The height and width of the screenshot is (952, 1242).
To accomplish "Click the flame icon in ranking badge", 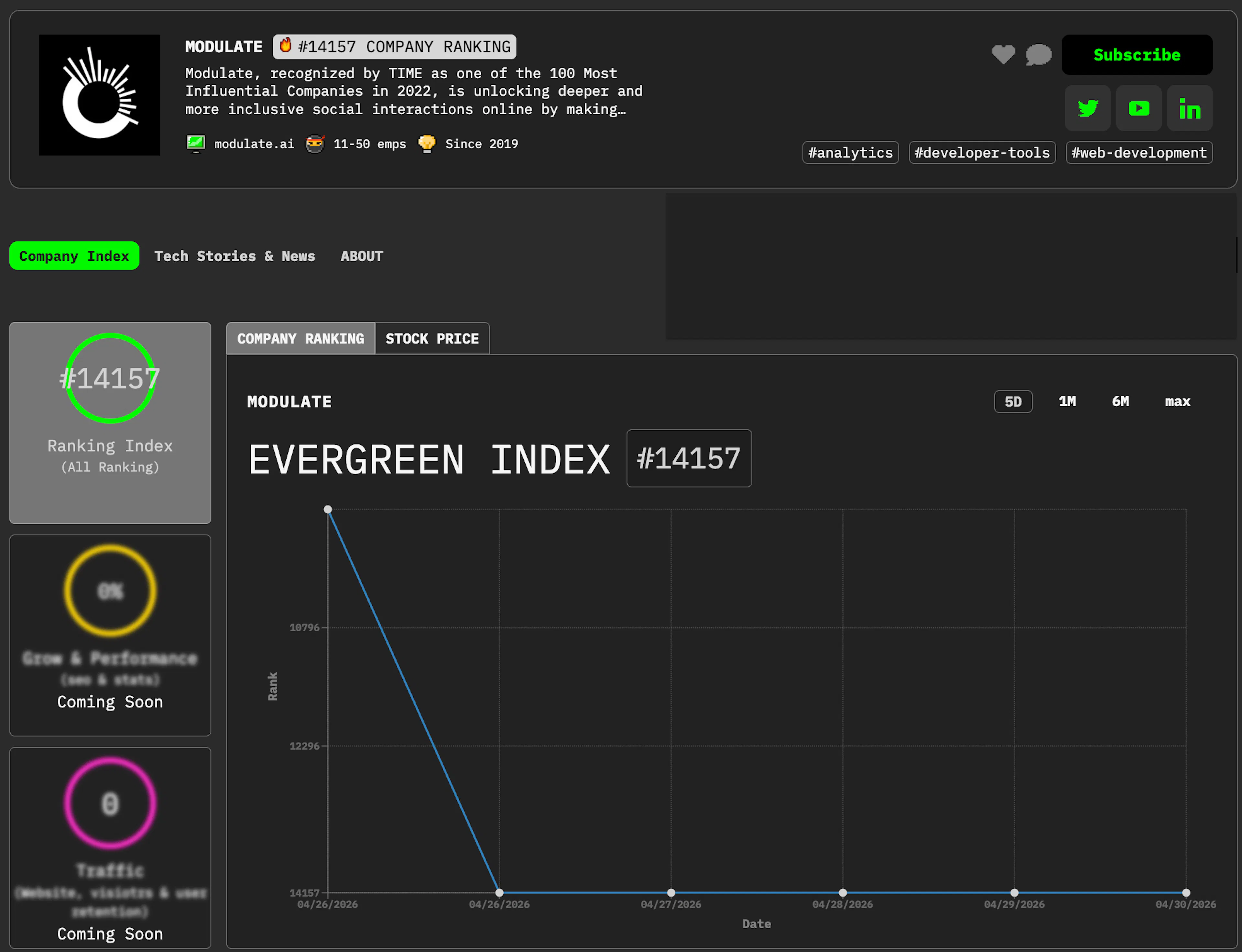I will point(286,45).
